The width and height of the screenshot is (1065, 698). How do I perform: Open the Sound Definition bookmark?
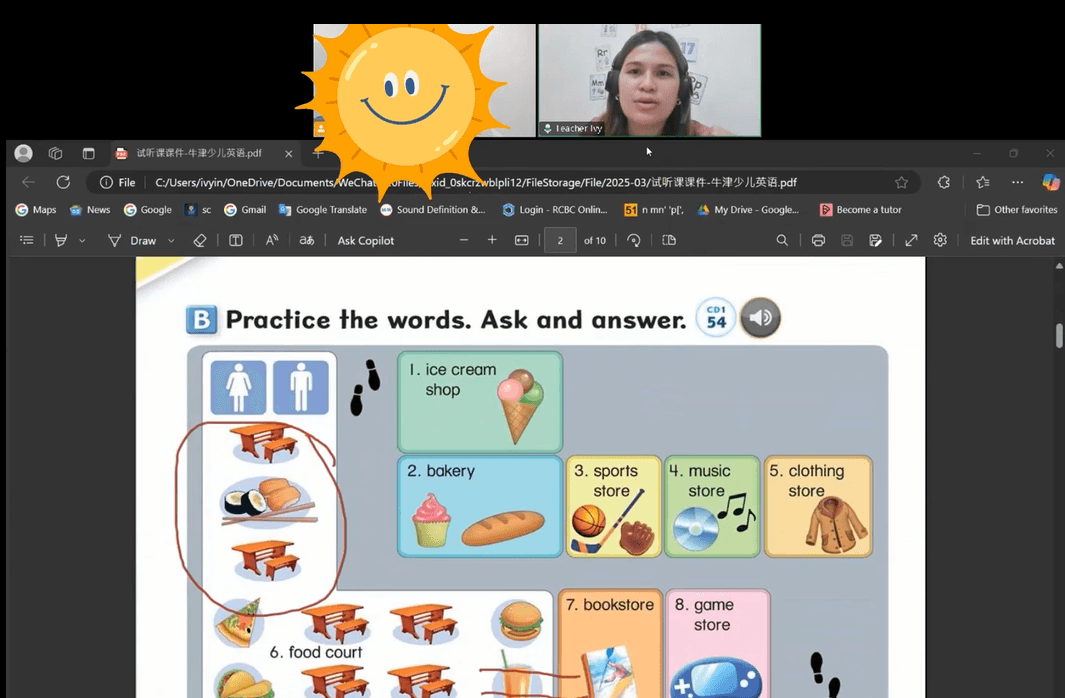[433, 210]
